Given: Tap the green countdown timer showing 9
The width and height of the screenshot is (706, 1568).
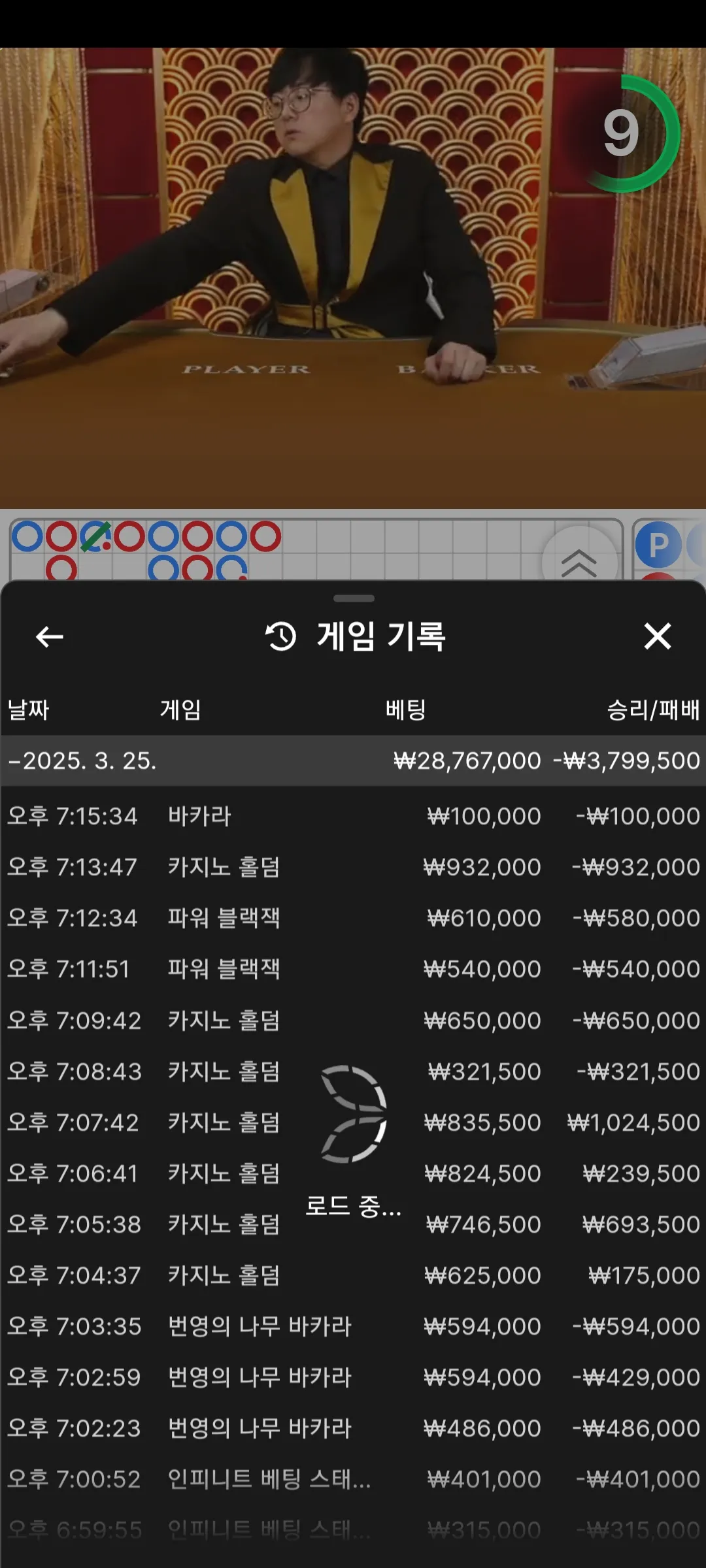Looking at the screenshot, I should point(622,133).
